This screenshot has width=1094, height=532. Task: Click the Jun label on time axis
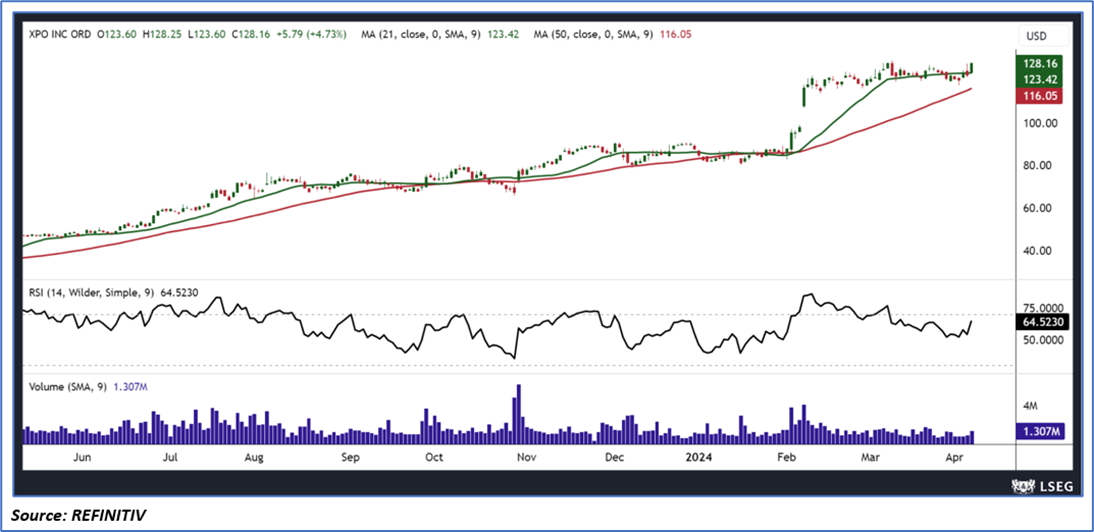pos(82,458)
